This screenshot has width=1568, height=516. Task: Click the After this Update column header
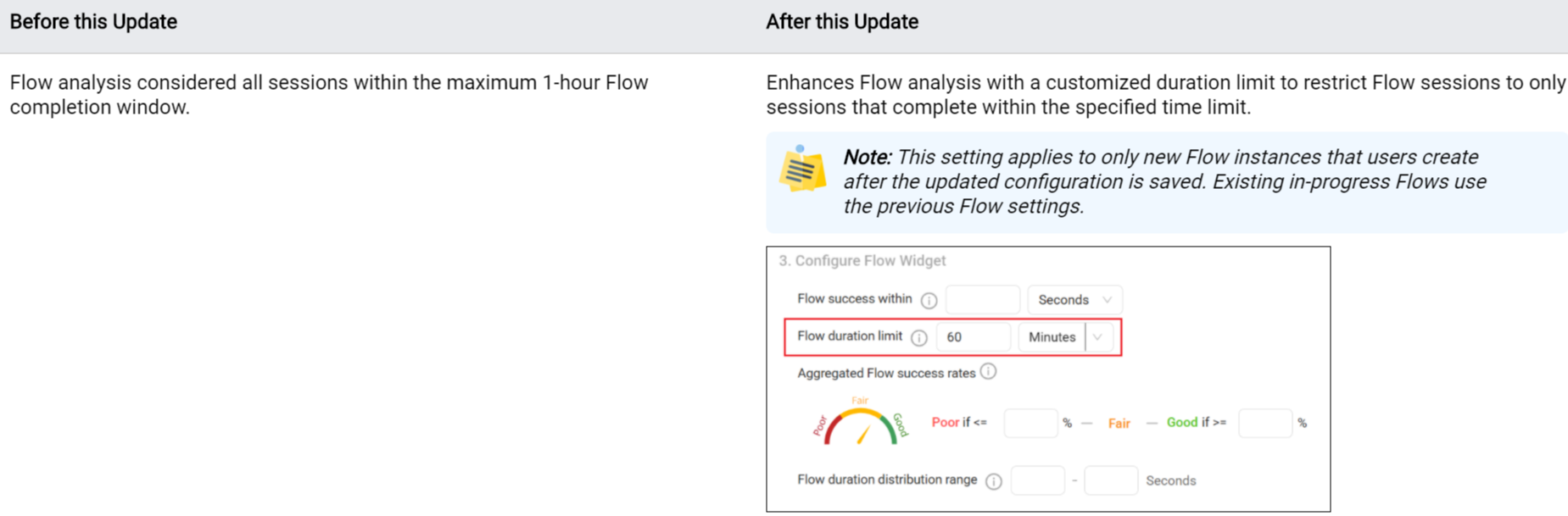click(x=842, y=22)
